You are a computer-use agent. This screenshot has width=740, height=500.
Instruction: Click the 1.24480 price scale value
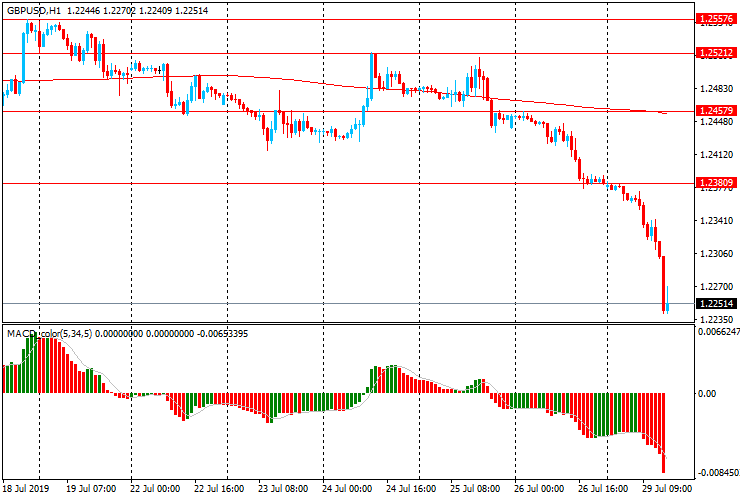click(717, 122)
